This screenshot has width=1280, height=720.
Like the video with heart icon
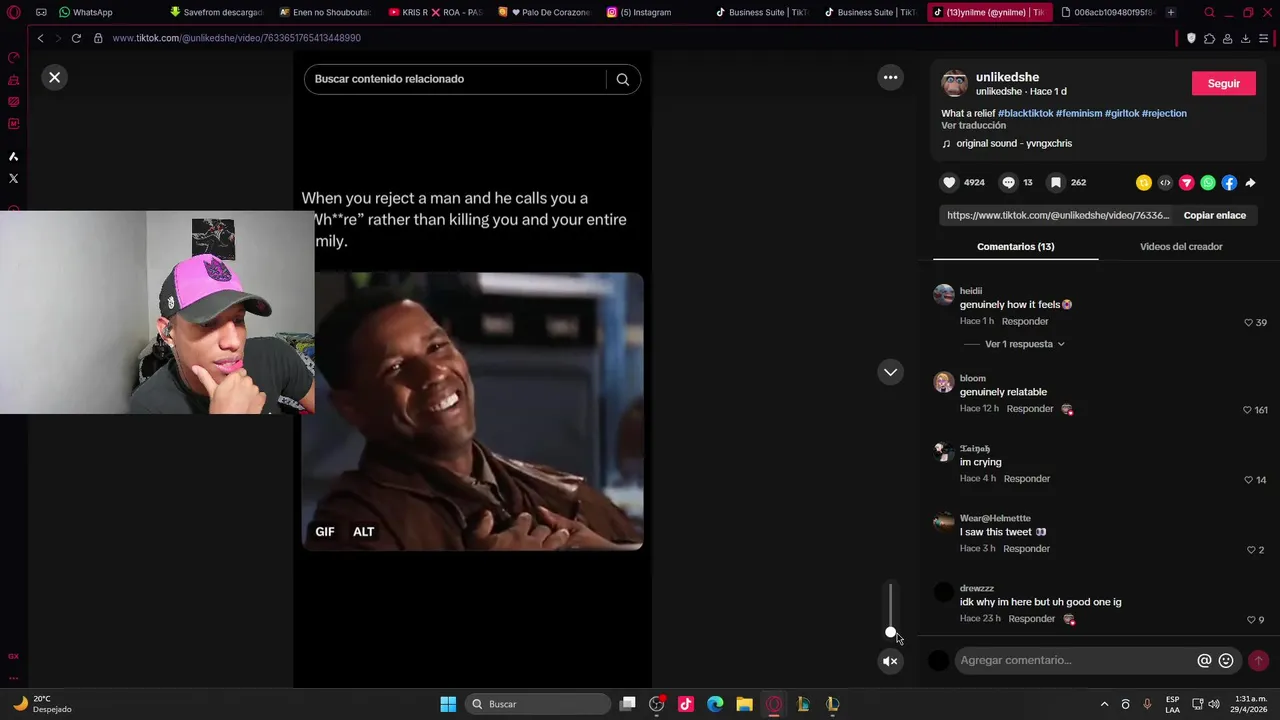(x=949, y=182)
